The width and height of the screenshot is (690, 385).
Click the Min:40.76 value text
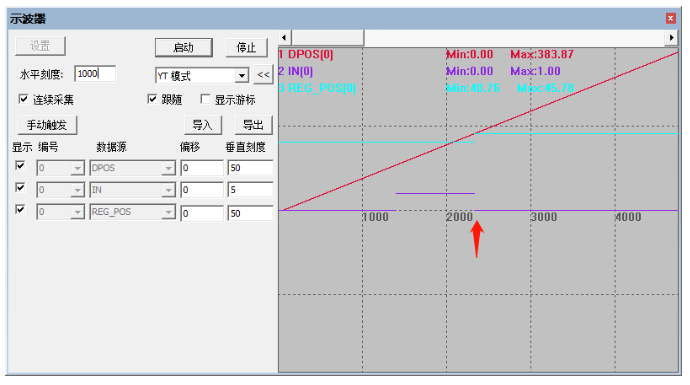[x=473, y=88]
